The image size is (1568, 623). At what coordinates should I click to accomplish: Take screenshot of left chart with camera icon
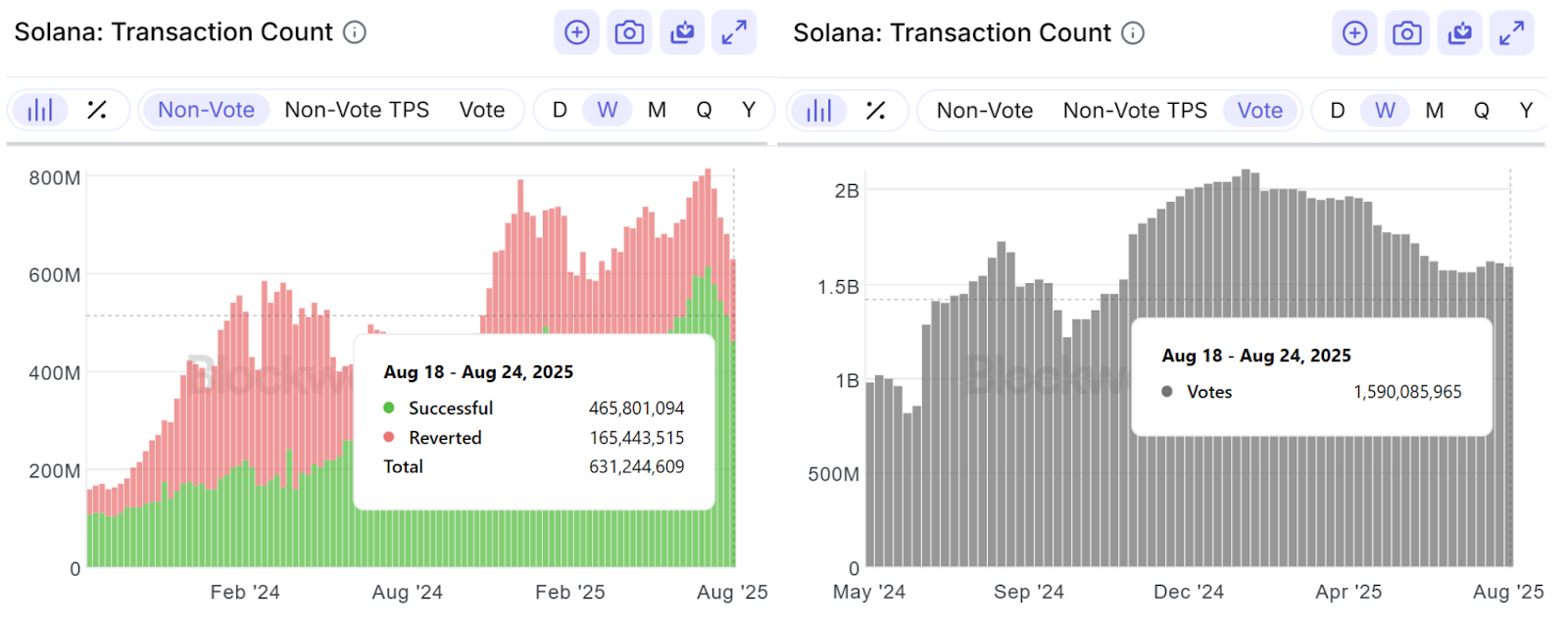tap(629, 32)
